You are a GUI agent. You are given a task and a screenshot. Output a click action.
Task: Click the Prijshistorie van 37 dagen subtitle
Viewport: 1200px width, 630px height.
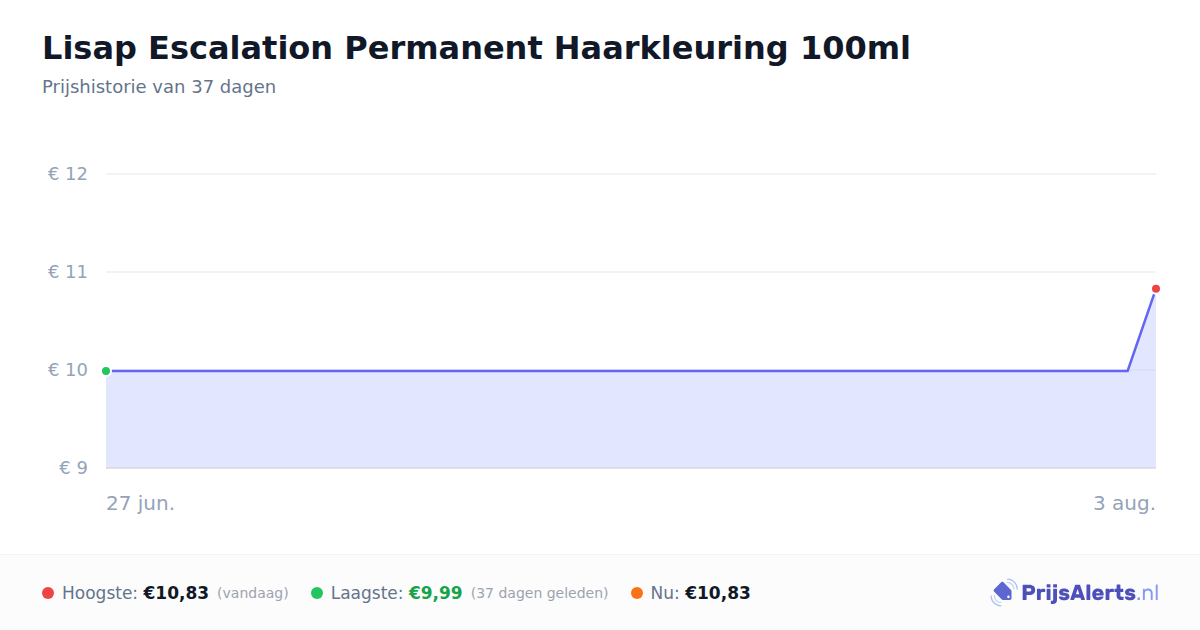159,87
